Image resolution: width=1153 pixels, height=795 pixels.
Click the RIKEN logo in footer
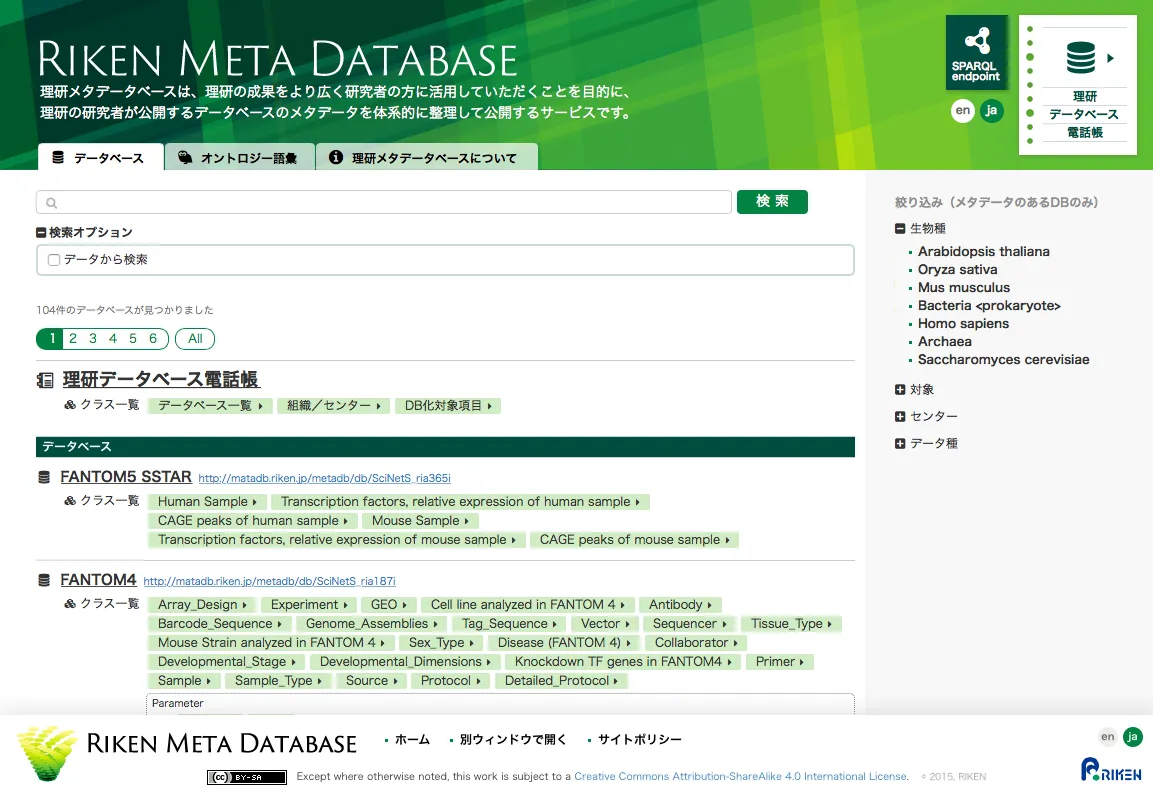tap(1111, 770)
